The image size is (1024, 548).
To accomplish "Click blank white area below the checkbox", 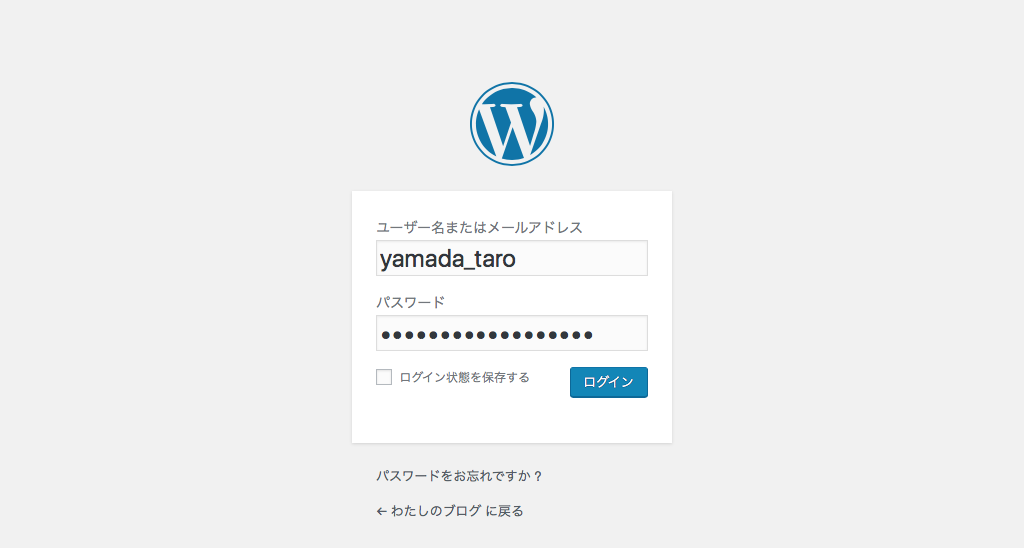I will [x=457, y=418].
